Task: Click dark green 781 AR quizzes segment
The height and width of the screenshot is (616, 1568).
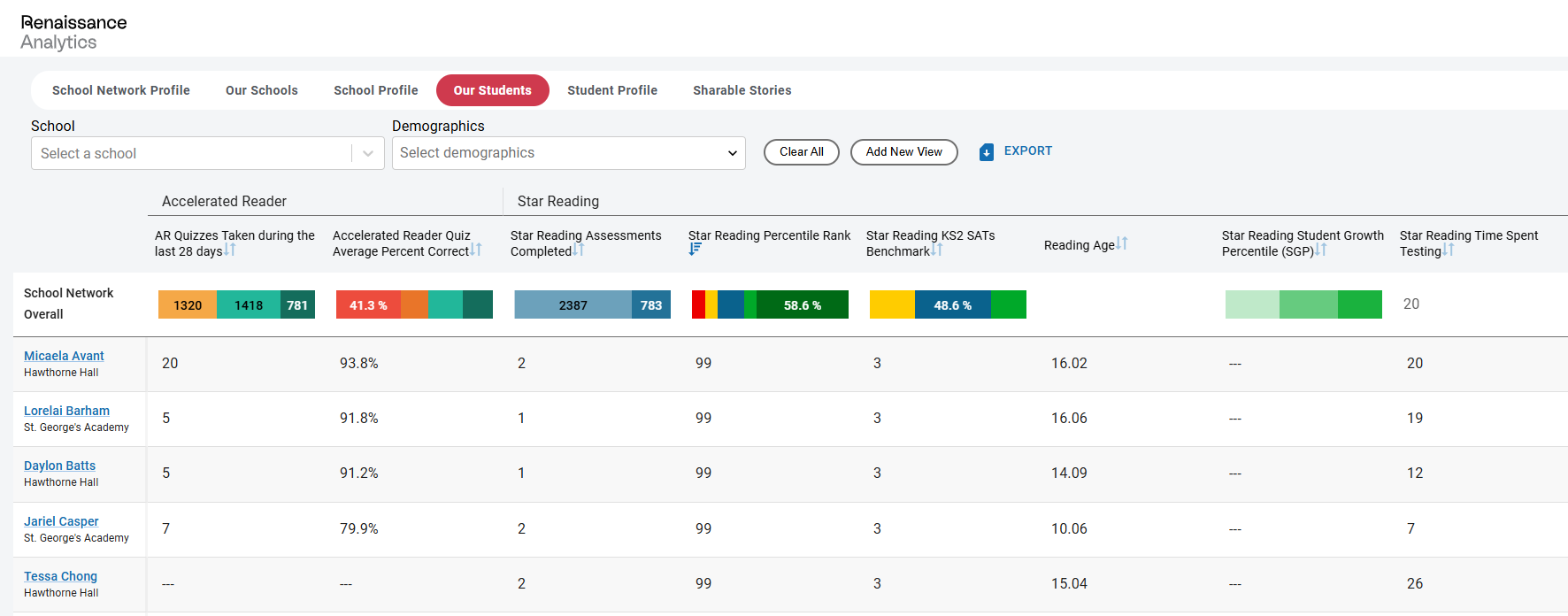Action: pos(297,304)
